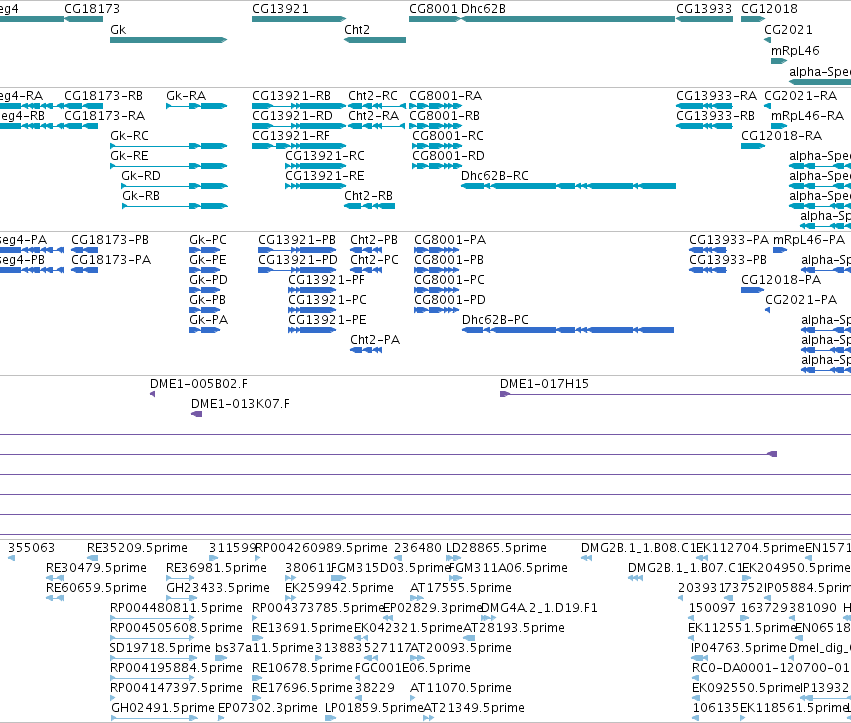Click EST RE30479.5prime
The height and width of the screenshot is (723, 851).
[x=96, y=568]
